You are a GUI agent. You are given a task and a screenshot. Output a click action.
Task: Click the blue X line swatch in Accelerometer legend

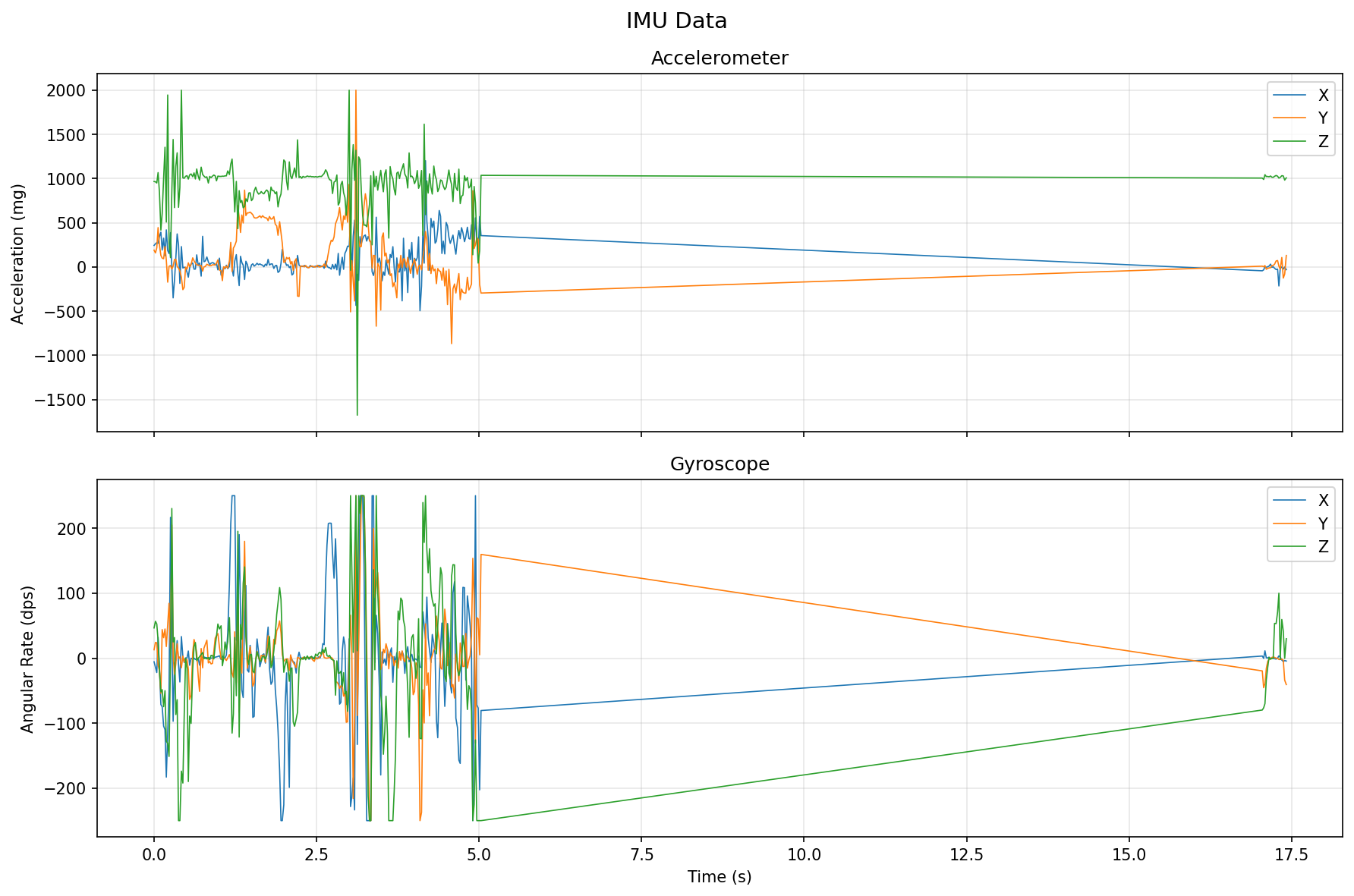point(1290,95)
